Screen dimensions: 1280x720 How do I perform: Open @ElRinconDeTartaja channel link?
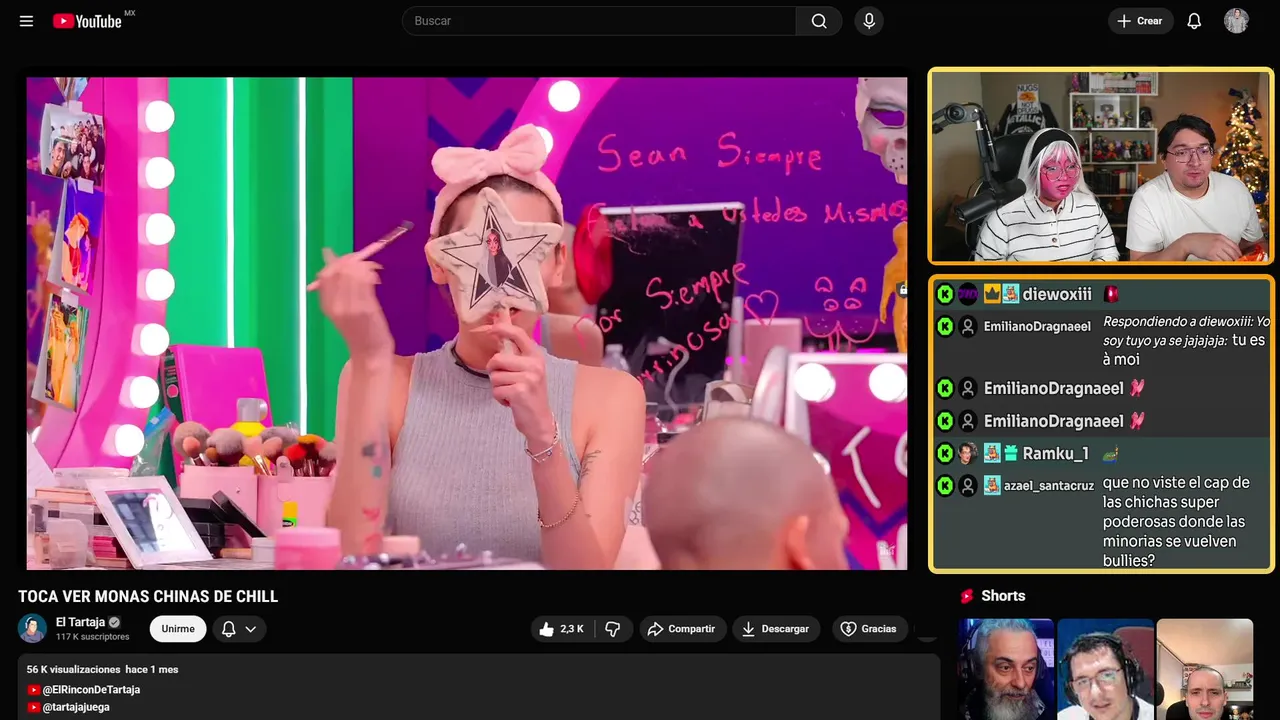click(x=91, y=690)
